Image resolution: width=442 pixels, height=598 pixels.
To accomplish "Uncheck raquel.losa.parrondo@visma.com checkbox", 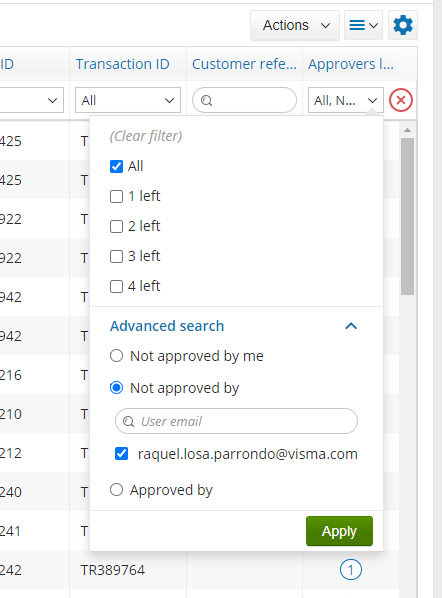I will tap(121, 453).
